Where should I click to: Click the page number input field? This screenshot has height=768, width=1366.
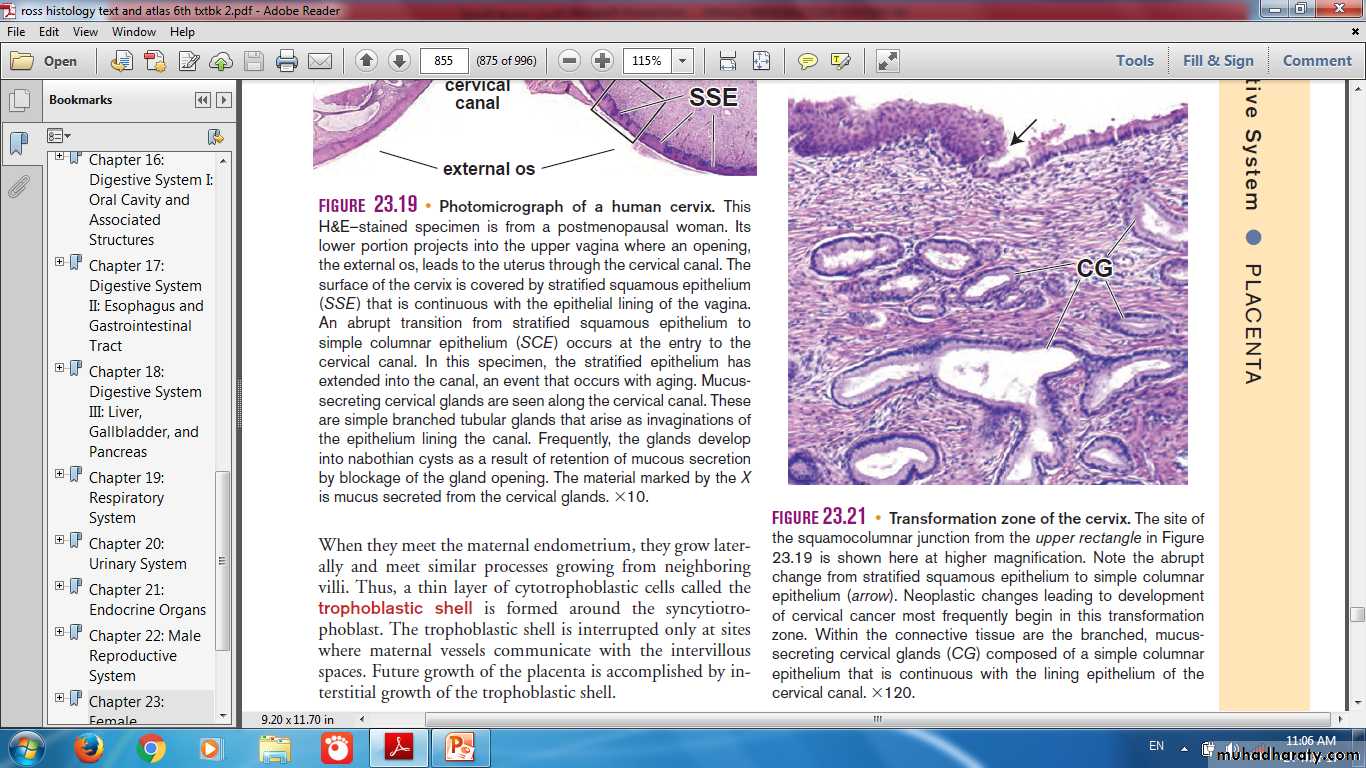coord(444,61)
